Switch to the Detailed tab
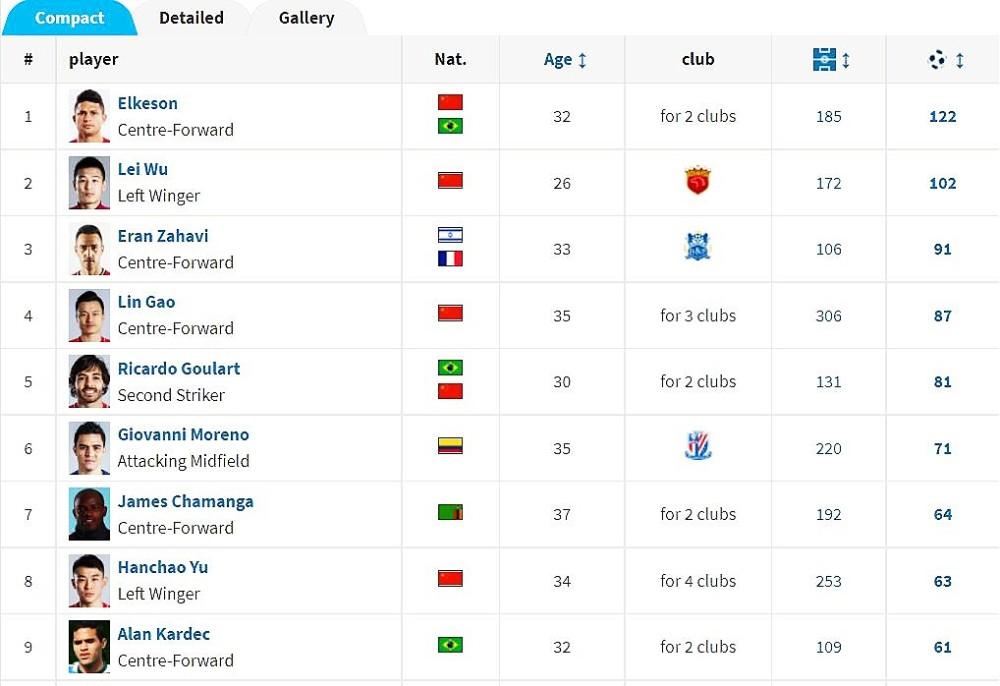Screen dimensions: 1000x686 point(191,18)
